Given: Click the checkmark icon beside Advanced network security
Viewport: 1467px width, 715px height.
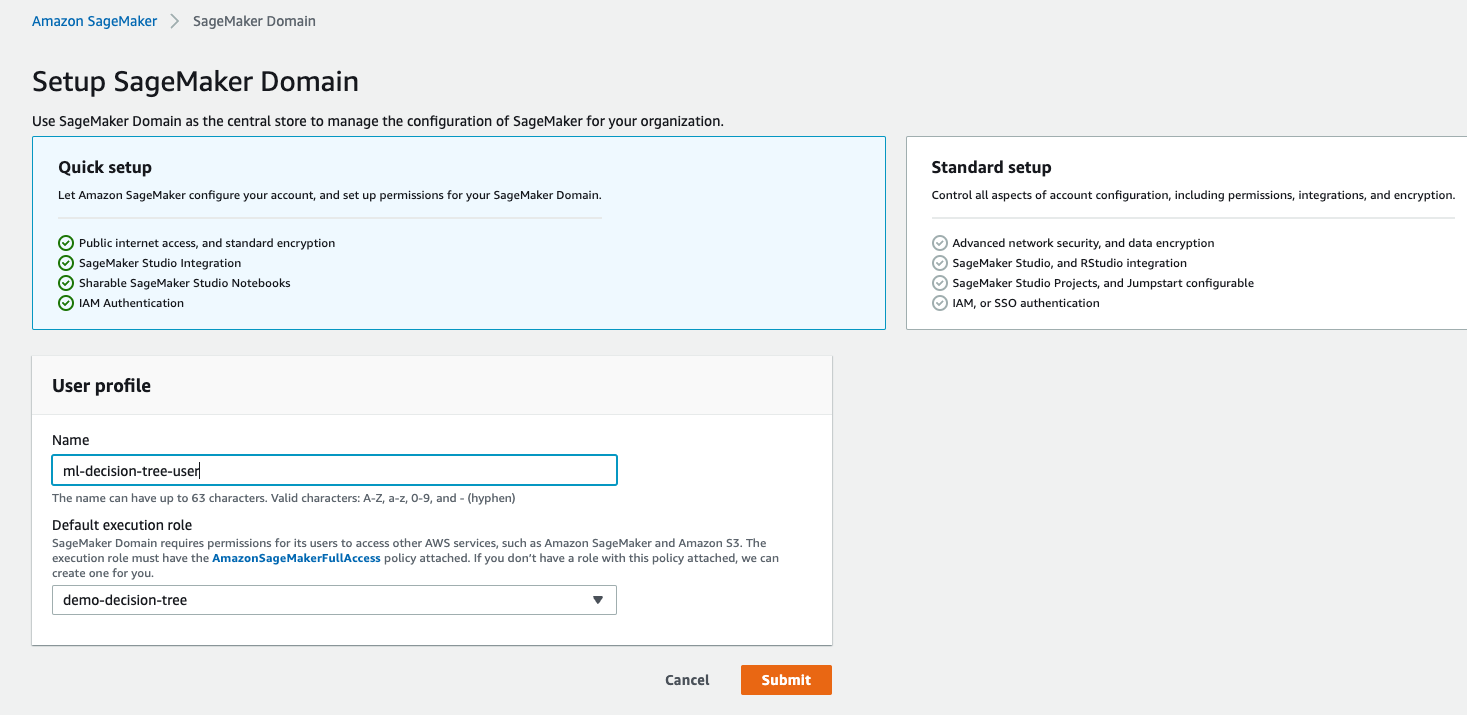Looking at the screenshot, I should coord(940,242).
